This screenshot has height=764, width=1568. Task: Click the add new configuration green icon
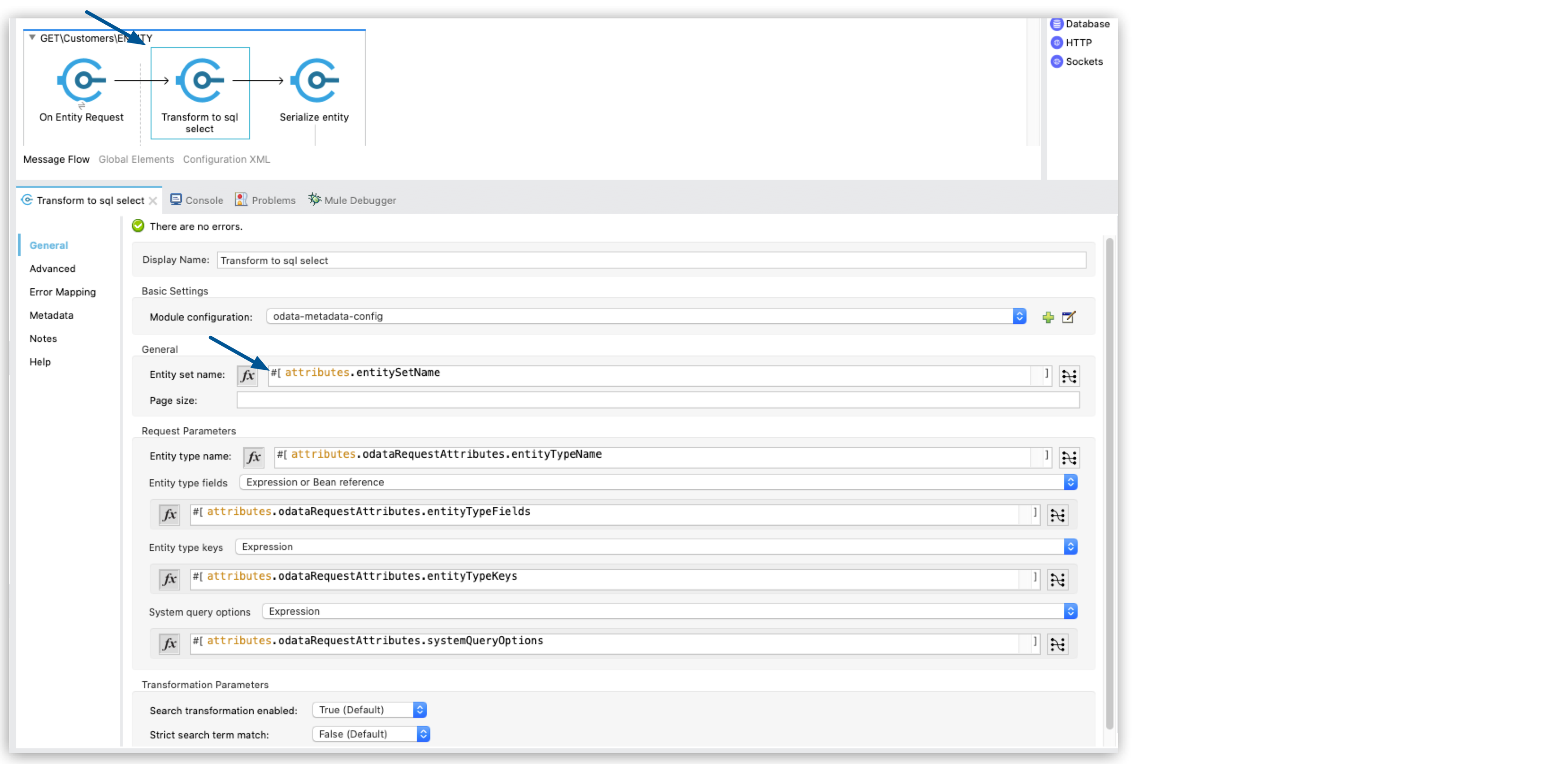[x=1048, y=317]
